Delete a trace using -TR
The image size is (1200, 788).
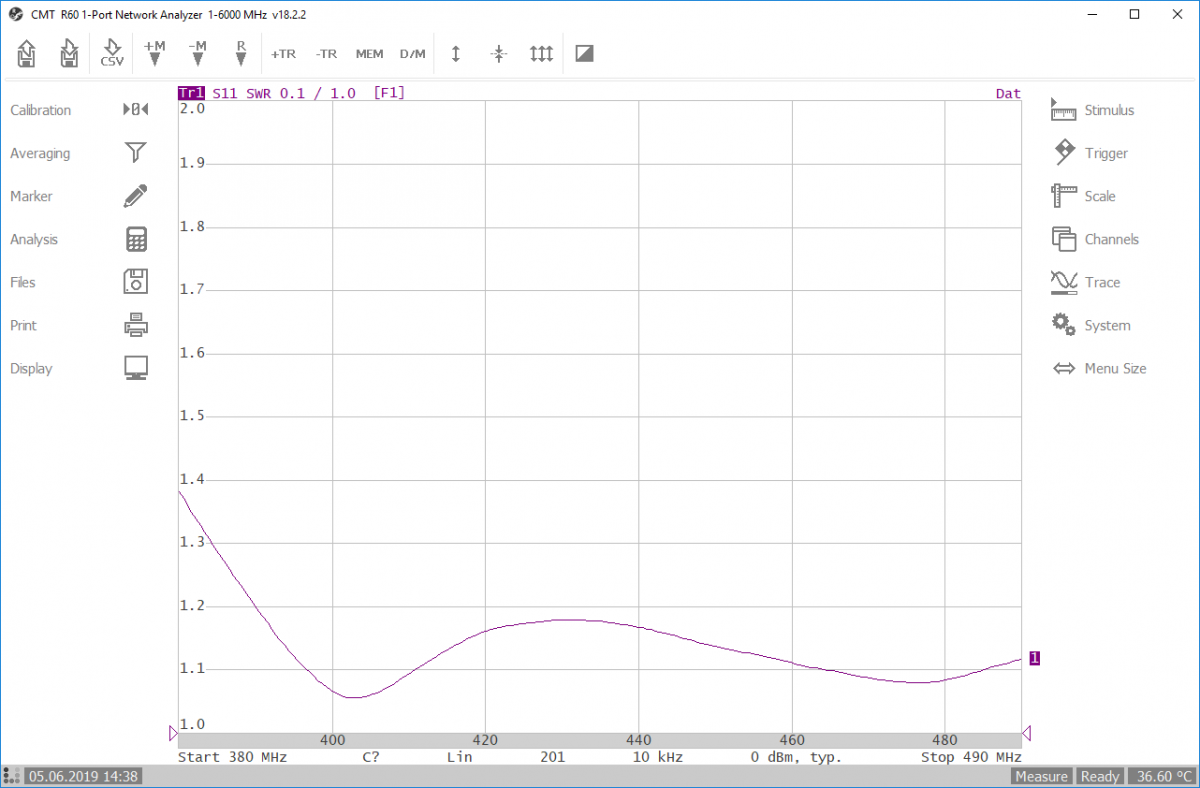point(326,54)
